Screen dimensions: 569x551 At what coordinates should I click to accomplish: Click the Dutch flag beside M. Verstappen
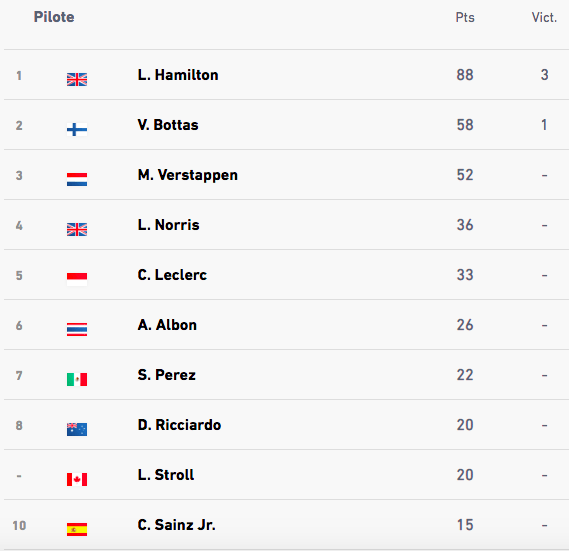(77, 179)
